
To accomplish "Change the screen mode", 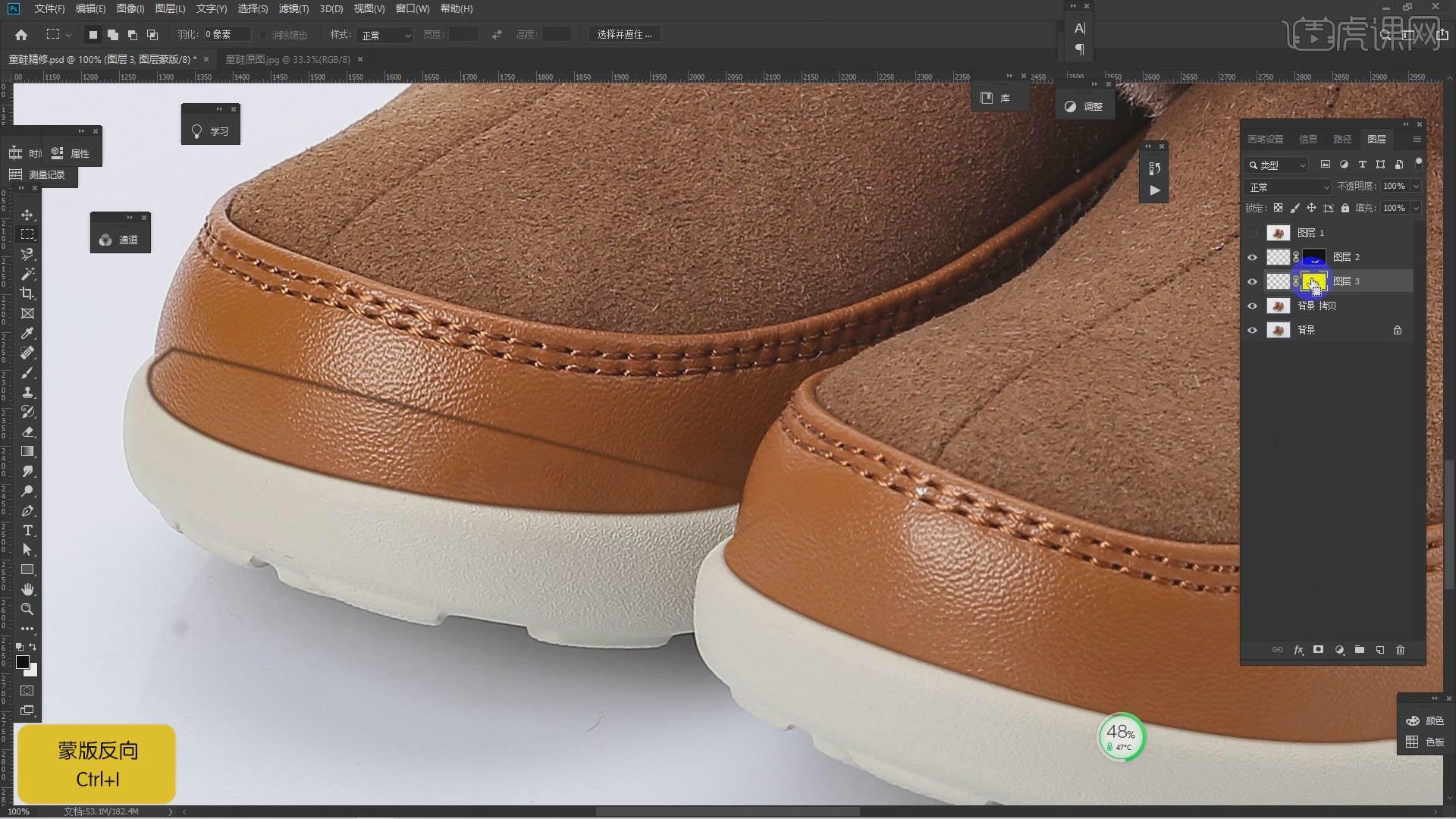I will click(27, 711).
